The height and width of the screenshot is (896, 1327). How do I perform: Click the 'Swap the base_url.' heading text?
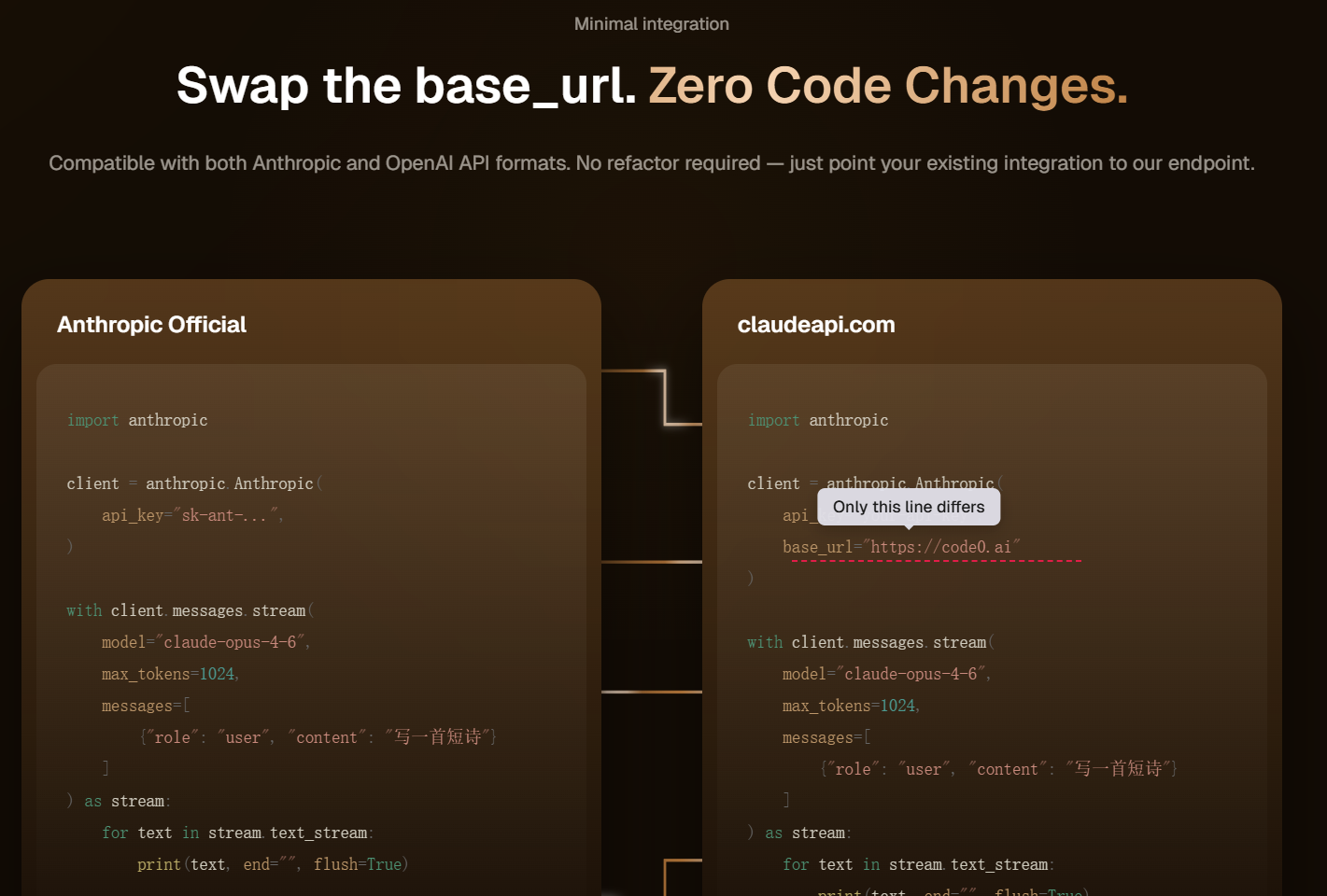[x=406, y=86]
